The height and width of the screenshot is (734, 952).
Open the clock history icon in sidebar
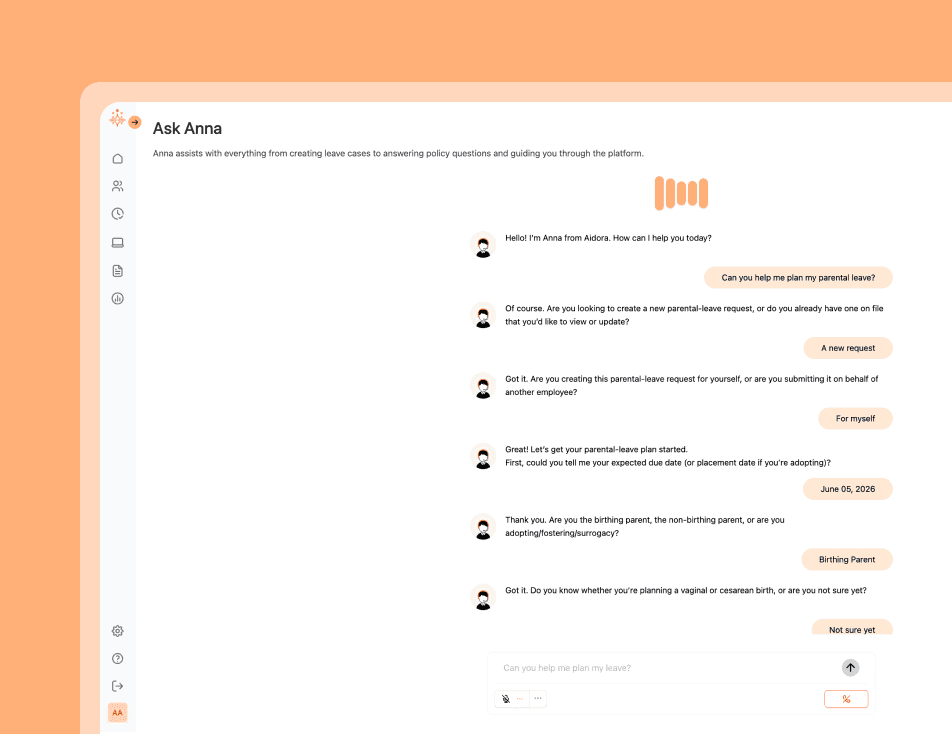click(118, 214)
